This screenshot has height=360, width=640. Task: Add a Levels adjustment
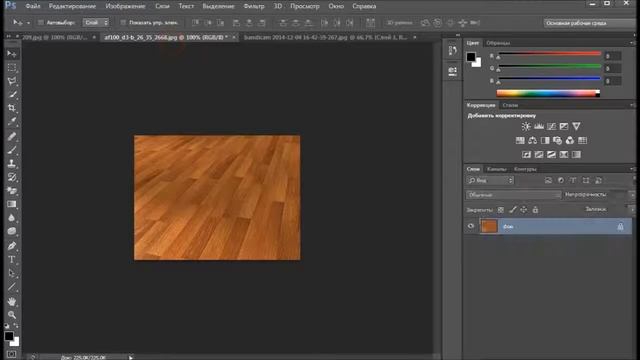pyautogui.click(x=539, y=126)
